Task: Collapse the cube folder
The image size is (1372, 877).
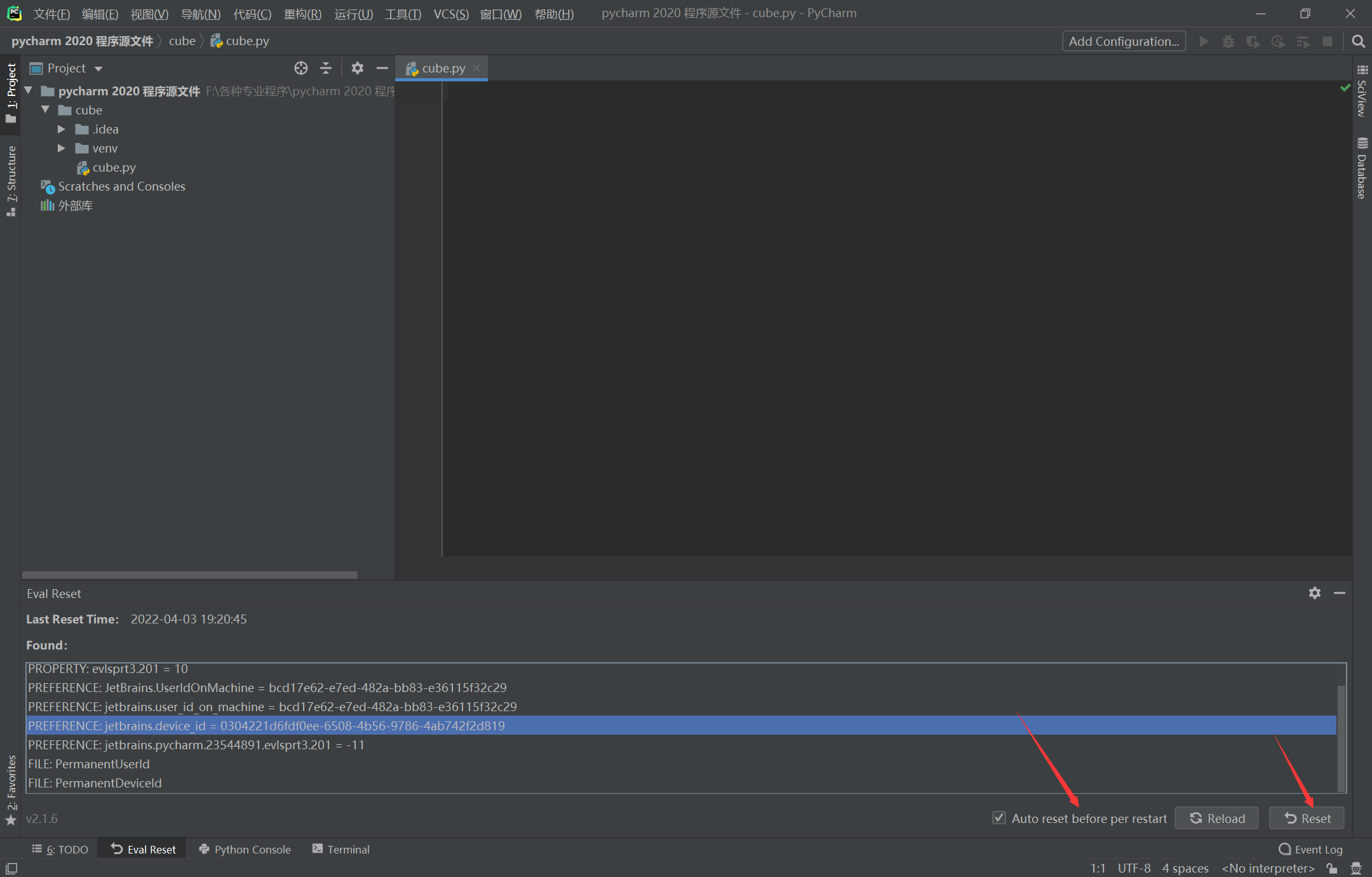Action: point(44,109)
